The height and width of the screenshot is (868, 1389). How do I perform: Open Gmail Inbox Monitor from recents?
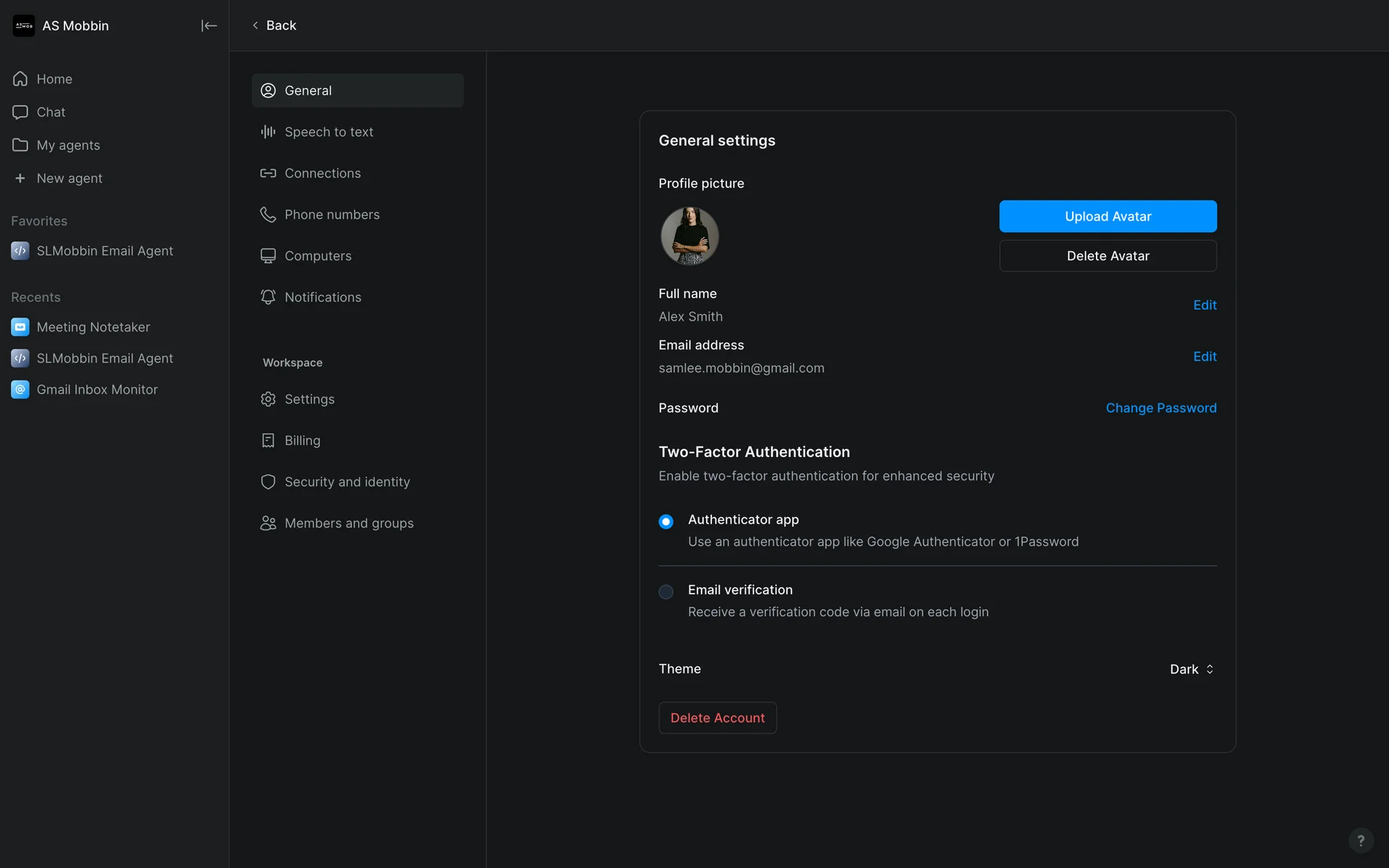point(97,390)
